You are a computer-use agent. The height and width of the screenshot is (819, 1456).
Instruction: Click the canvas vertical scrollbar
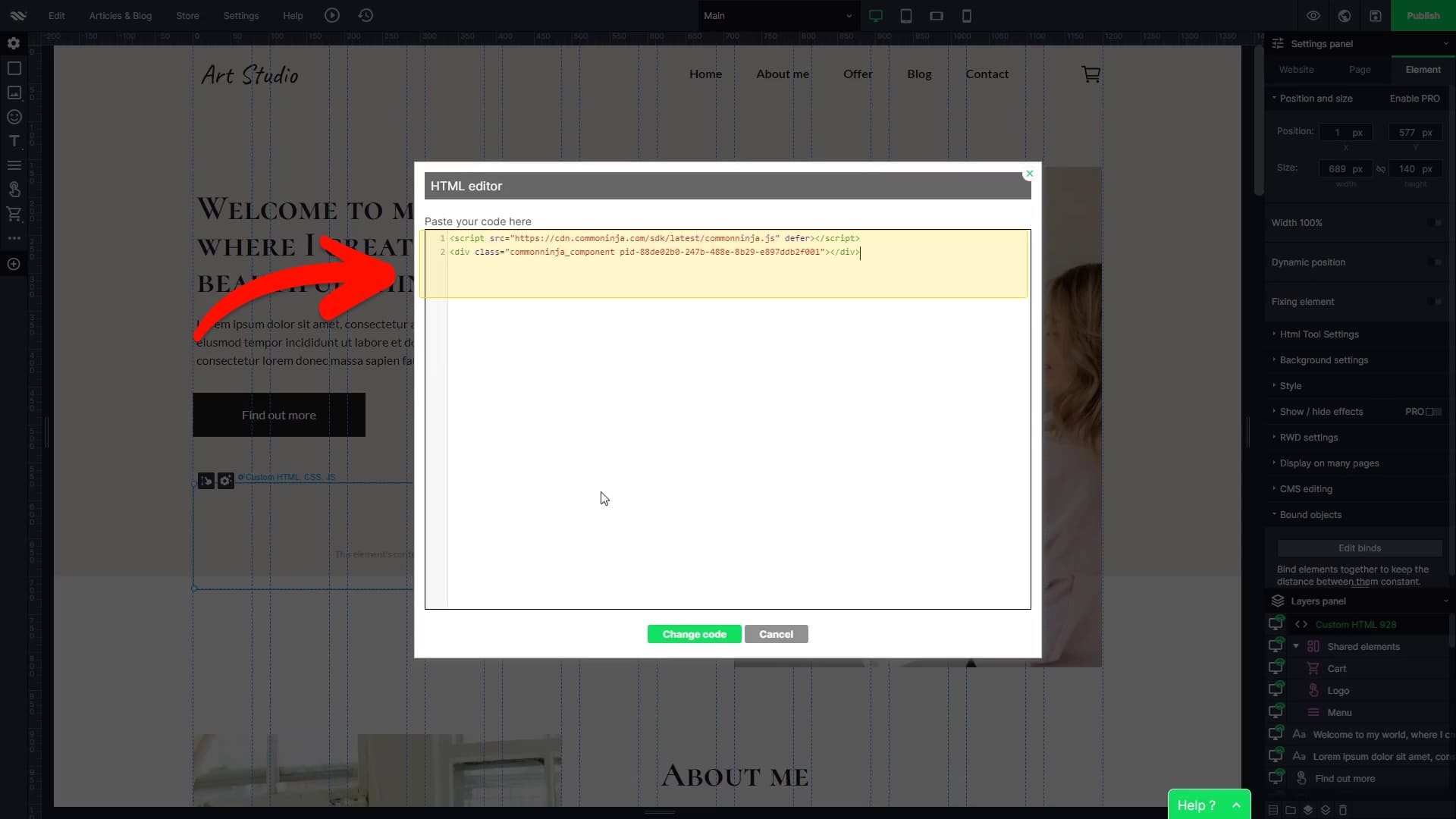point(1258,121)
